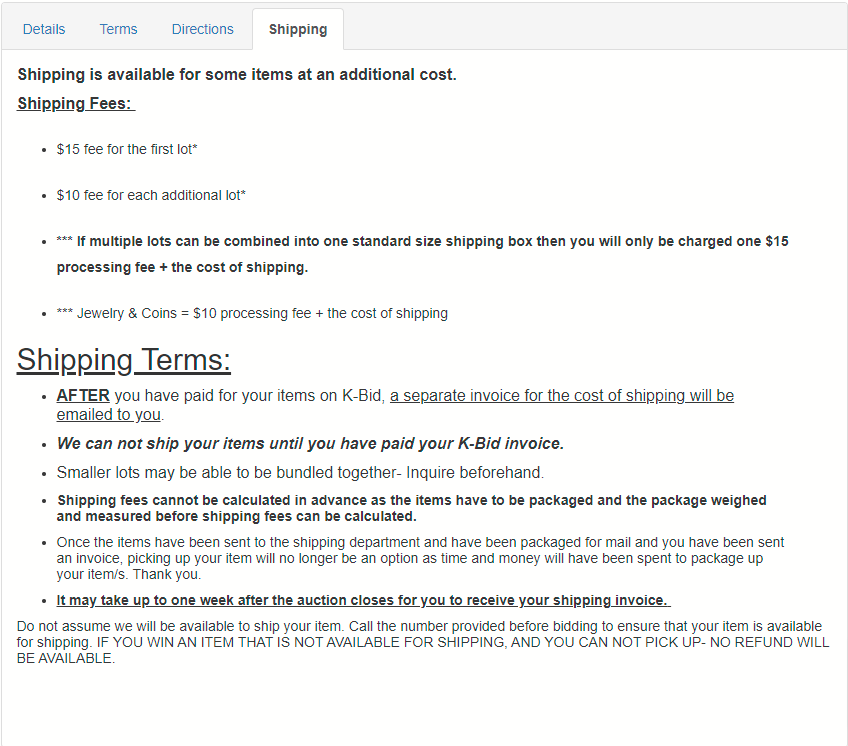Screen dimensions: 848x746
Task: Click the bold underlined word AFTER
Action: point(83,396)
